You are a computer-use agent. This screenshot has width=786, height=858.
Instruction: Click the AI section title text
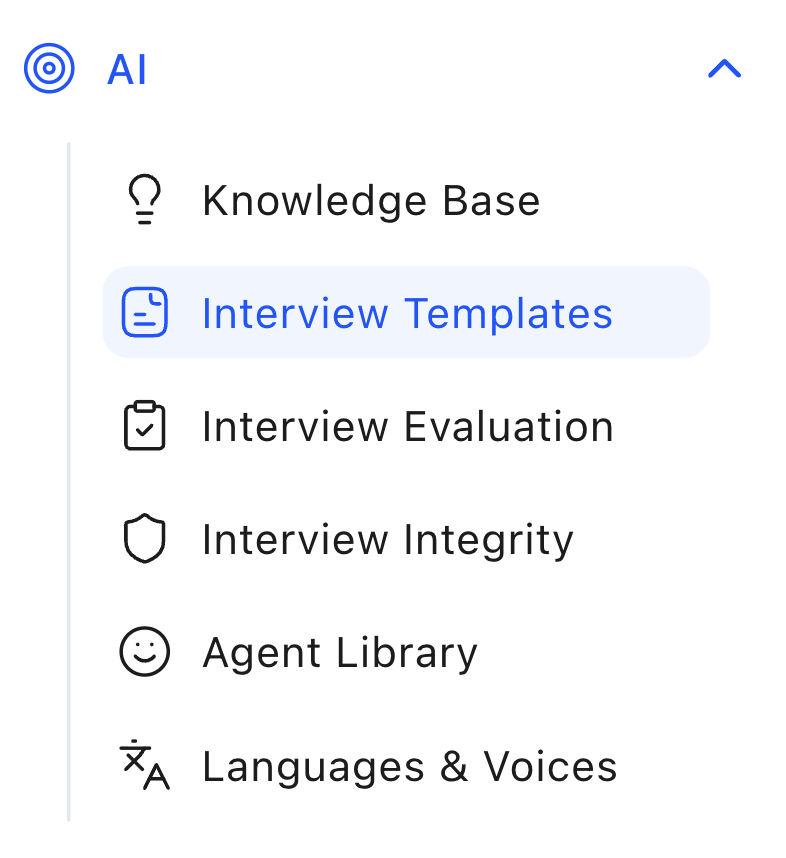tap(127, 71)
